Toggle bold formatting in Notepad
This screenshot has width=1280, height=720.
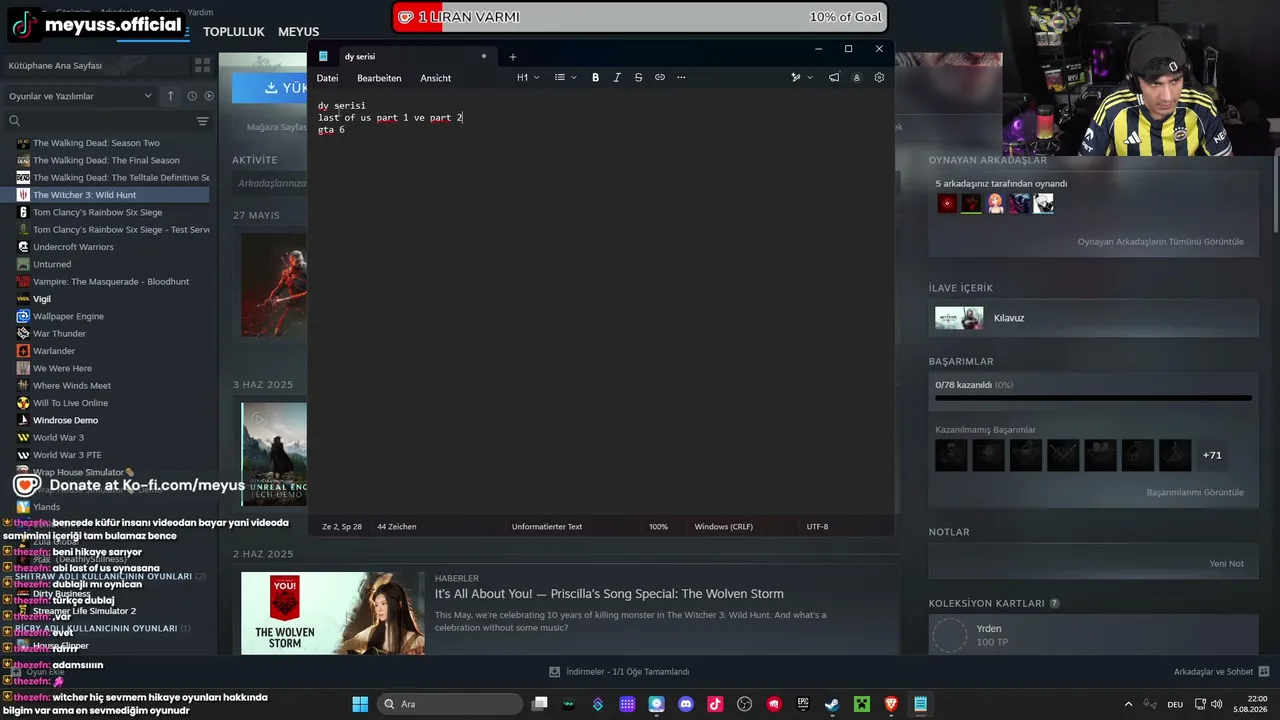(x=595, y=77)
